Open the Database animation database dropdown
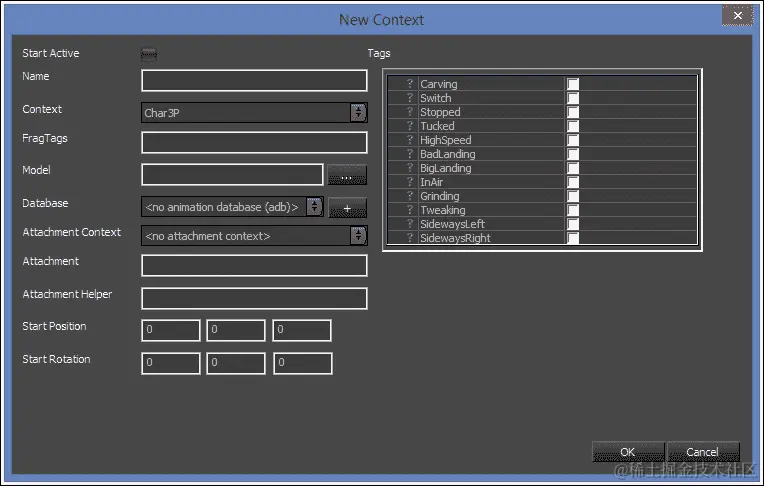 click(x=232, y=207)
